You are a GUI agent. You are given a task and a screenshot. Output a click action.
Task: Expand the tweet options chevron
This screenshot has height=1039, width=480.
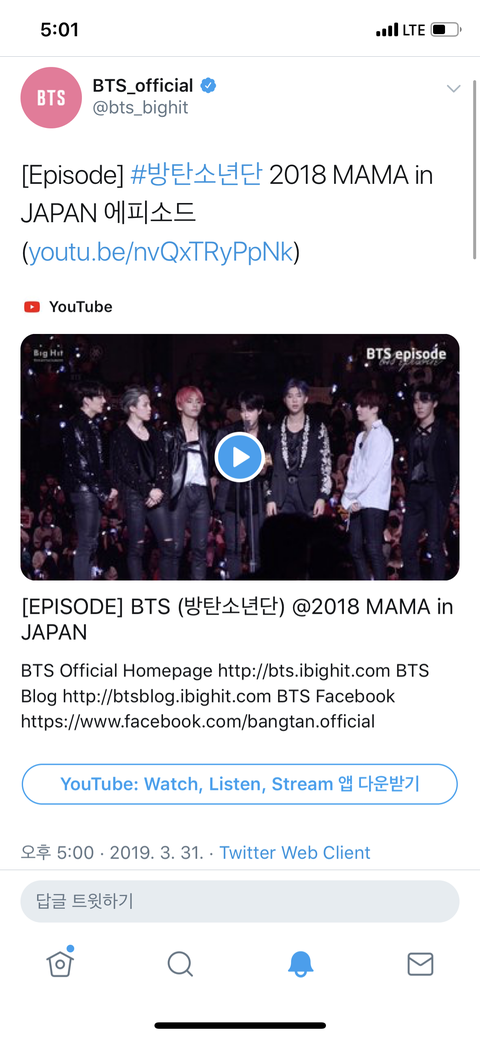tap(453, 88)
